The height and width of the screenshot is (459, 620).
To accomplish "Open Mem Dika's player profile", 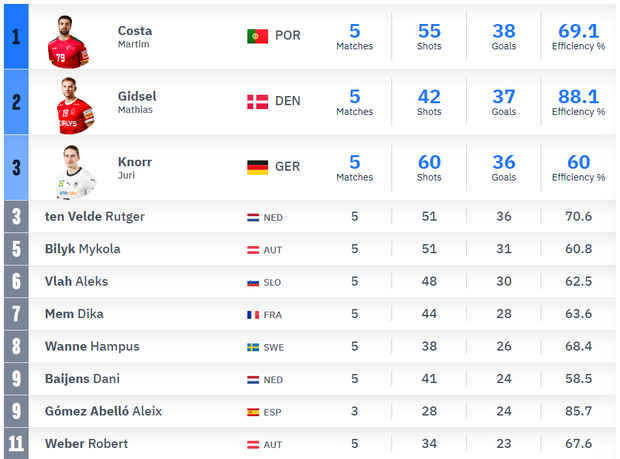I will pos(74,314).
